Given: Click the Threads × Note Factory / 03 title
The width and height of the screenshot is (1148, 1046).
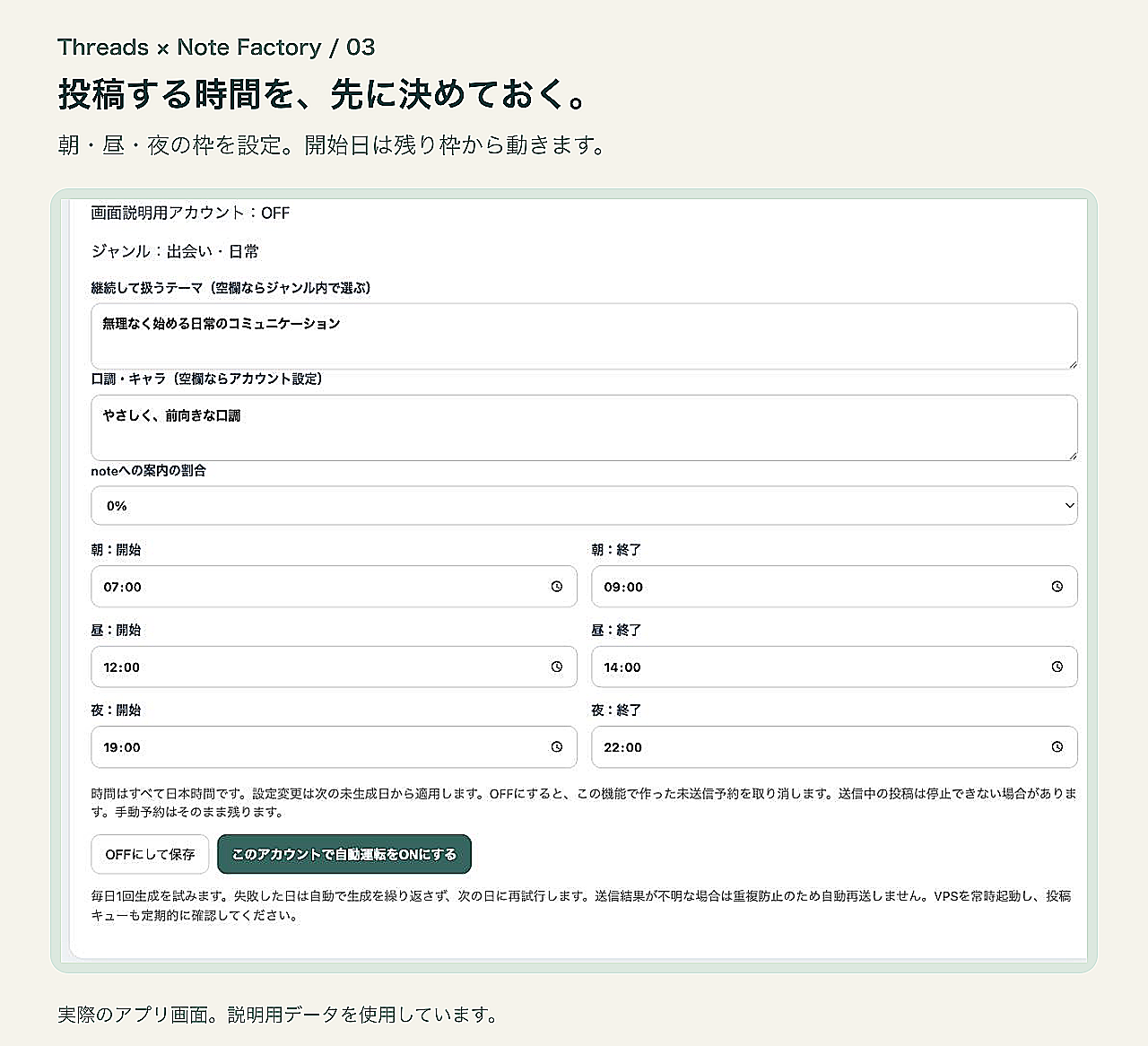Looking at the screenshot, I should tap(216, 47).
